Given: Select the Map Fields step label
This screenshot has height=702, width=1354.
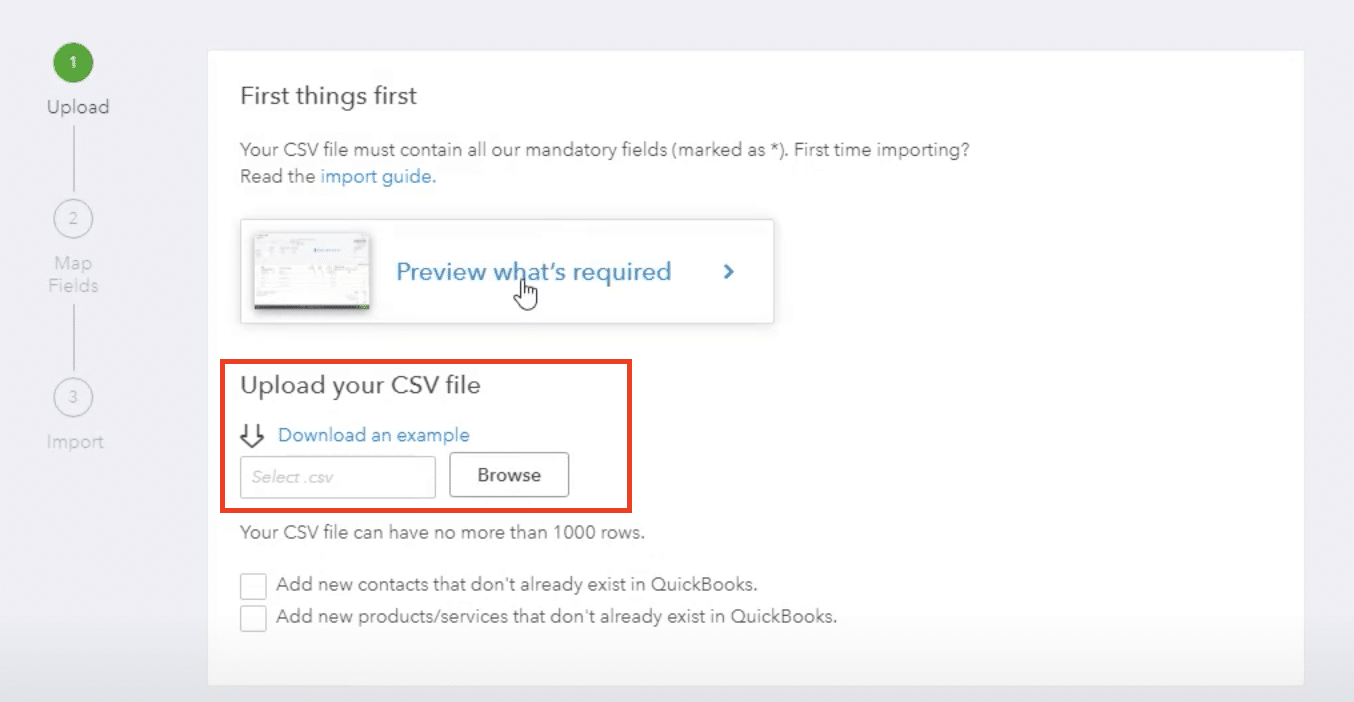Looking at the screenshot, I should click(74, 274).
